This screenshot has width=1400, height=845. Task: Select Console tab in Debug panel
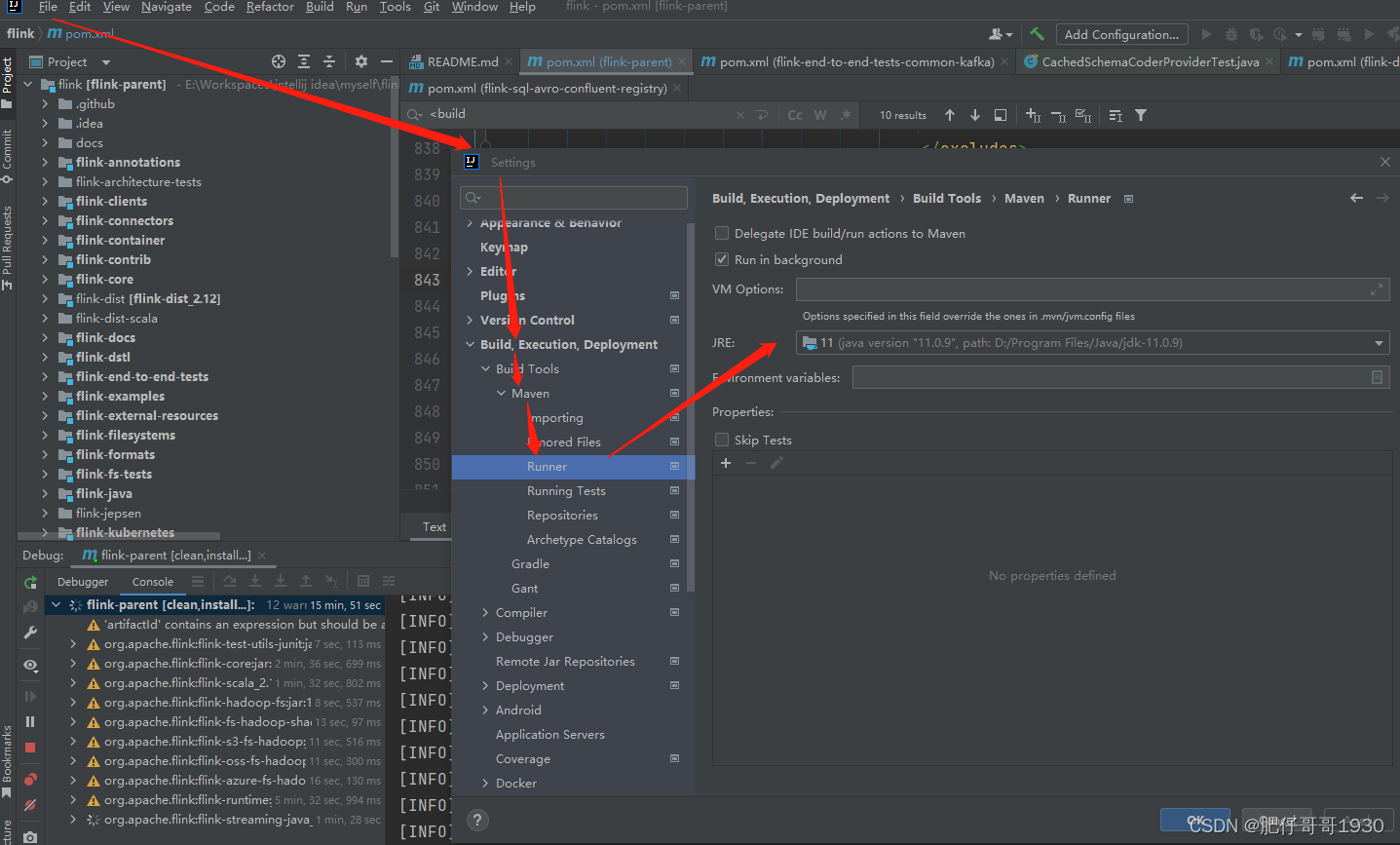pos(153,582)
